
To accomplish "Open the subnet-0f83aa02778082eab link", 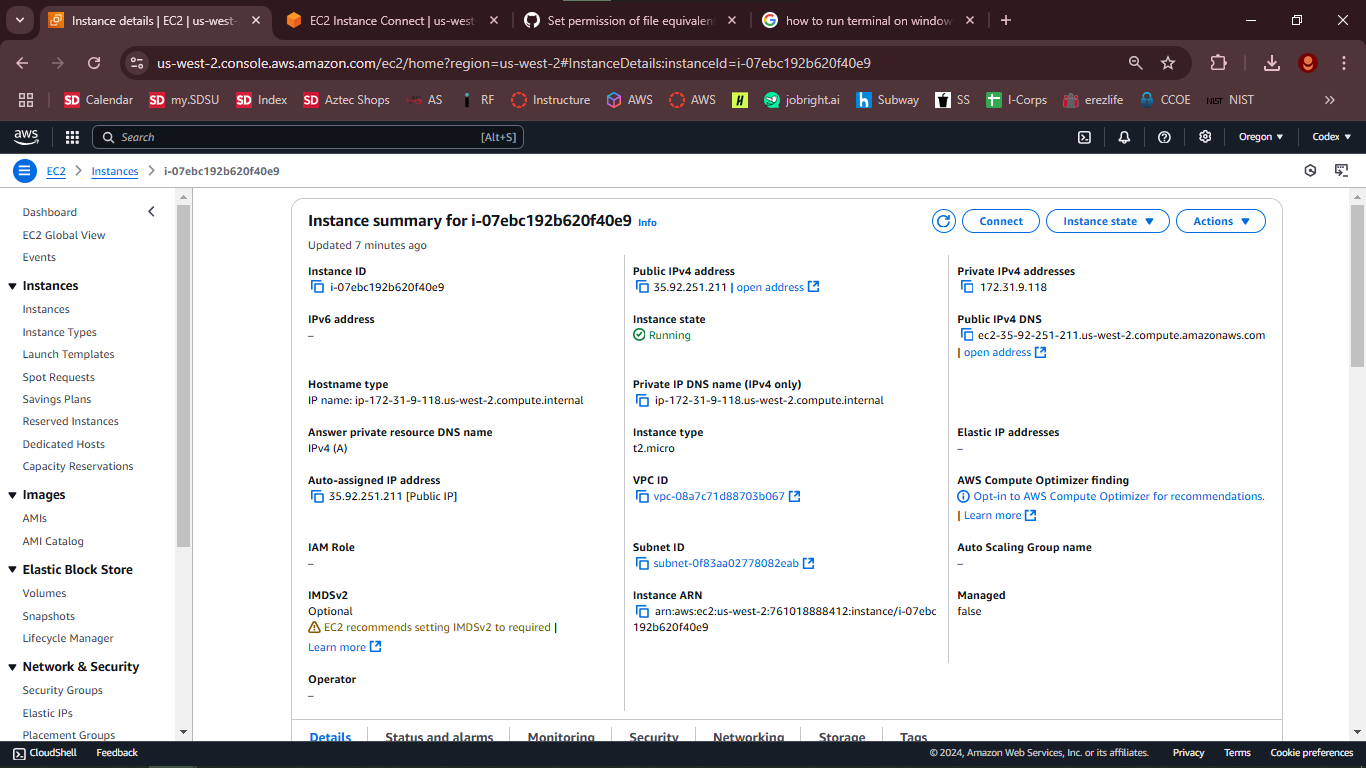I will click(734, 563).
